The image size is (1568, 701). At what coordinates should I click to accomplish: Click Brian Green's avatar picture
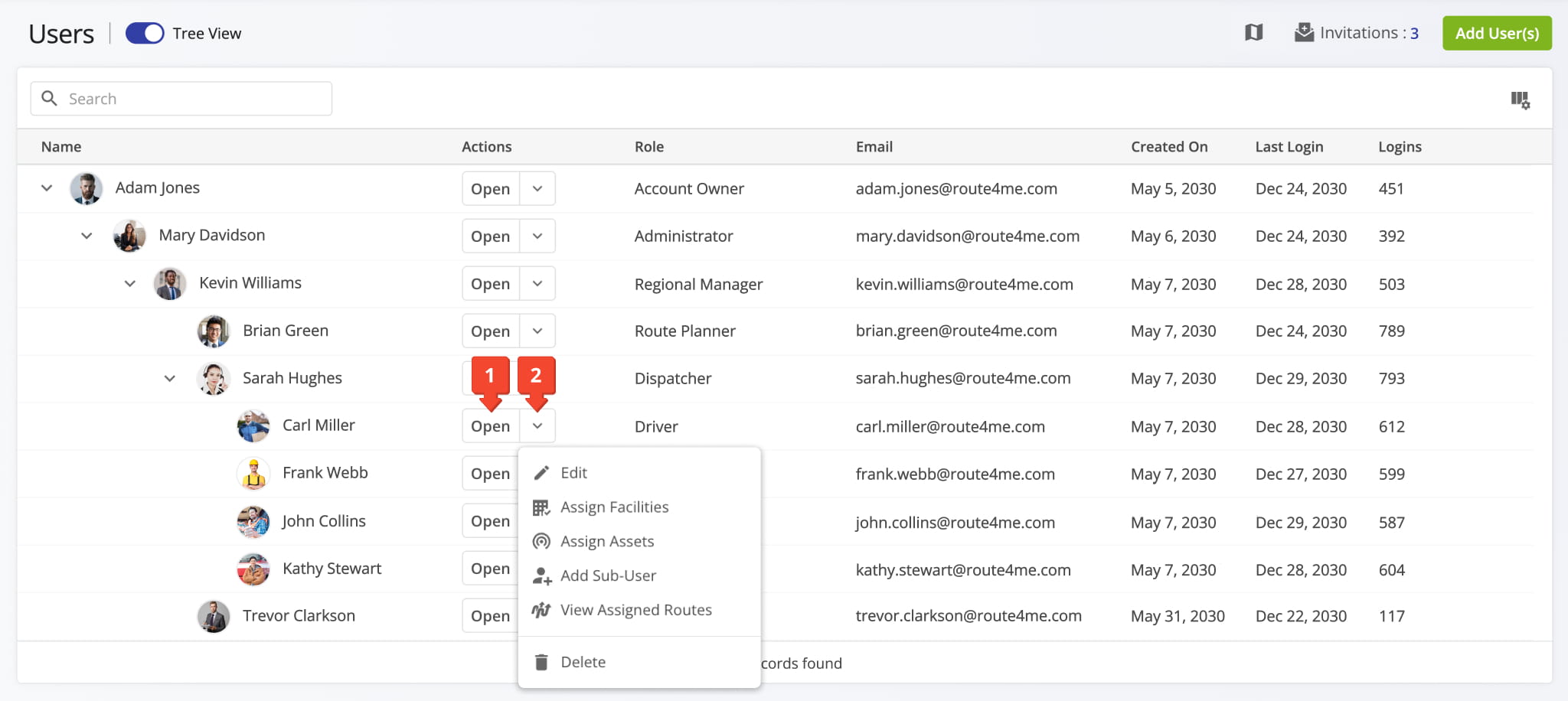tap(214, 331)
